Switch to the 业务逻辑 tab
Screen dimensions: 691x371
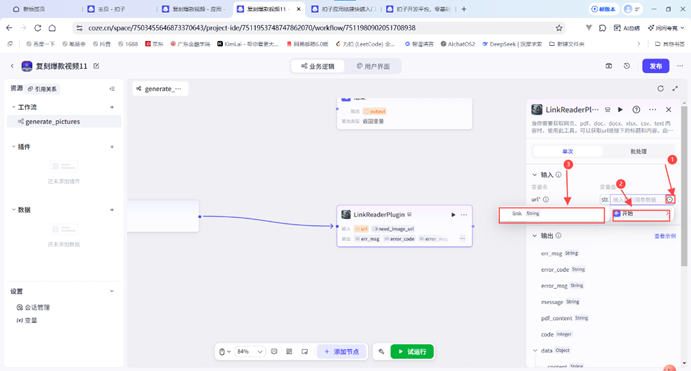pyautogui.click(x=317, y=66)
